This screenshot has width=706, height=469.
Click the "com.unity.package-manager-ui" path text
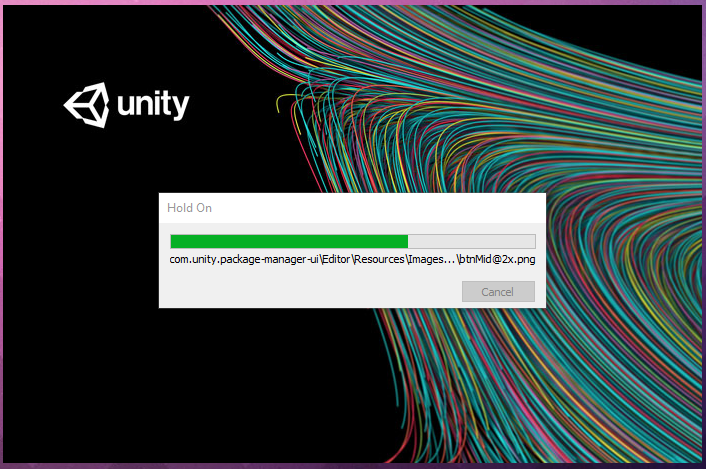point(244,259)
